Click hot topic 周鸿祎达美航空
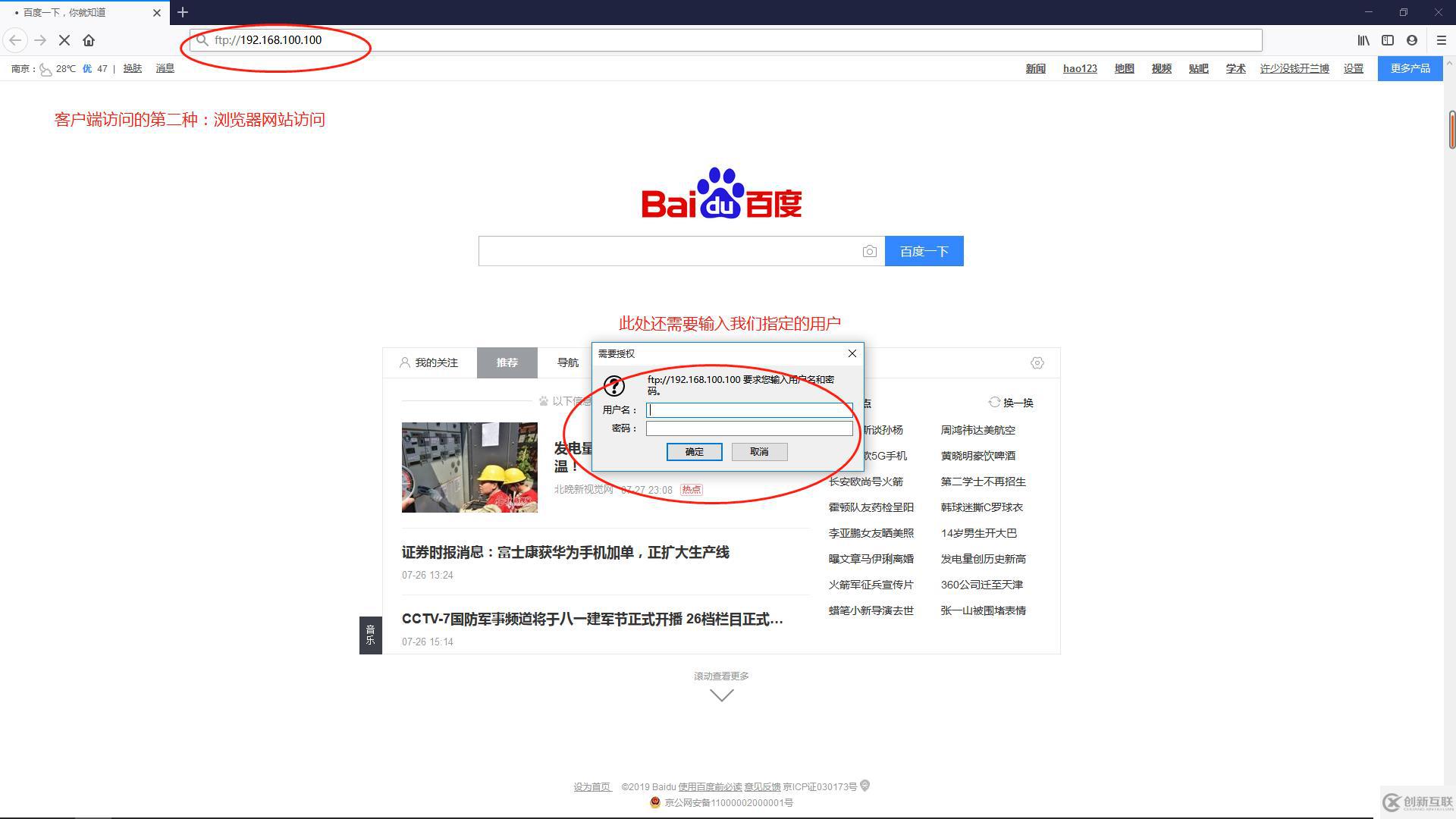Viewport: 1456px width, 819px height. tap(977, 430)
